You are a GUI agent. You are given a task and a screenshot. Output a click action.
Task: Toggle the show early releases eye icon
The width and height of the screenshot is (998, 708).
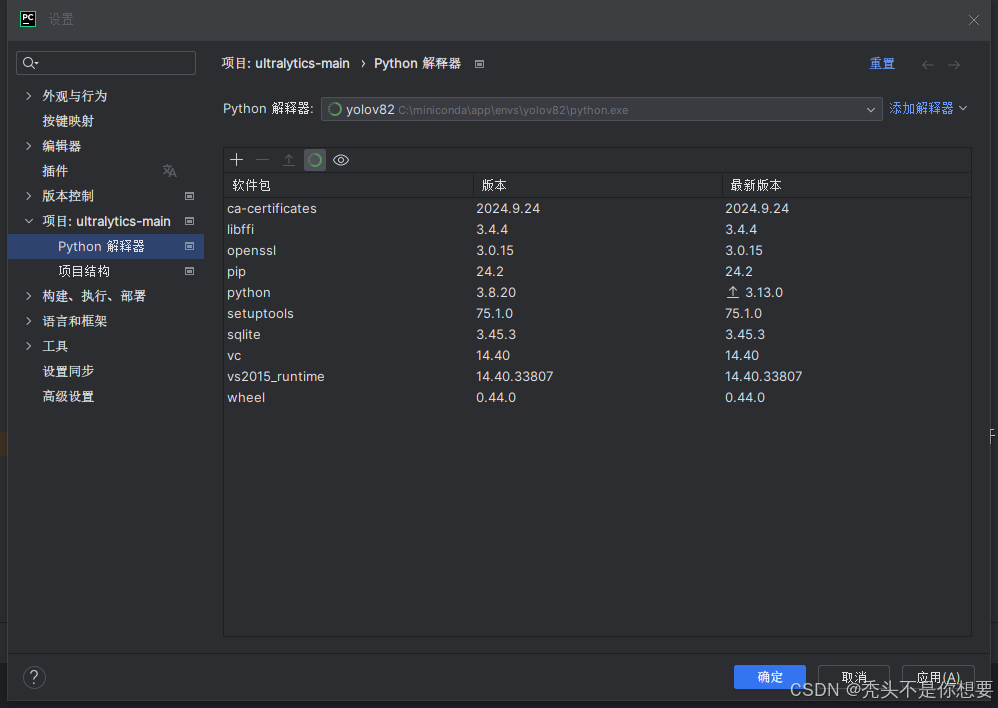click(x=341, y=160)
